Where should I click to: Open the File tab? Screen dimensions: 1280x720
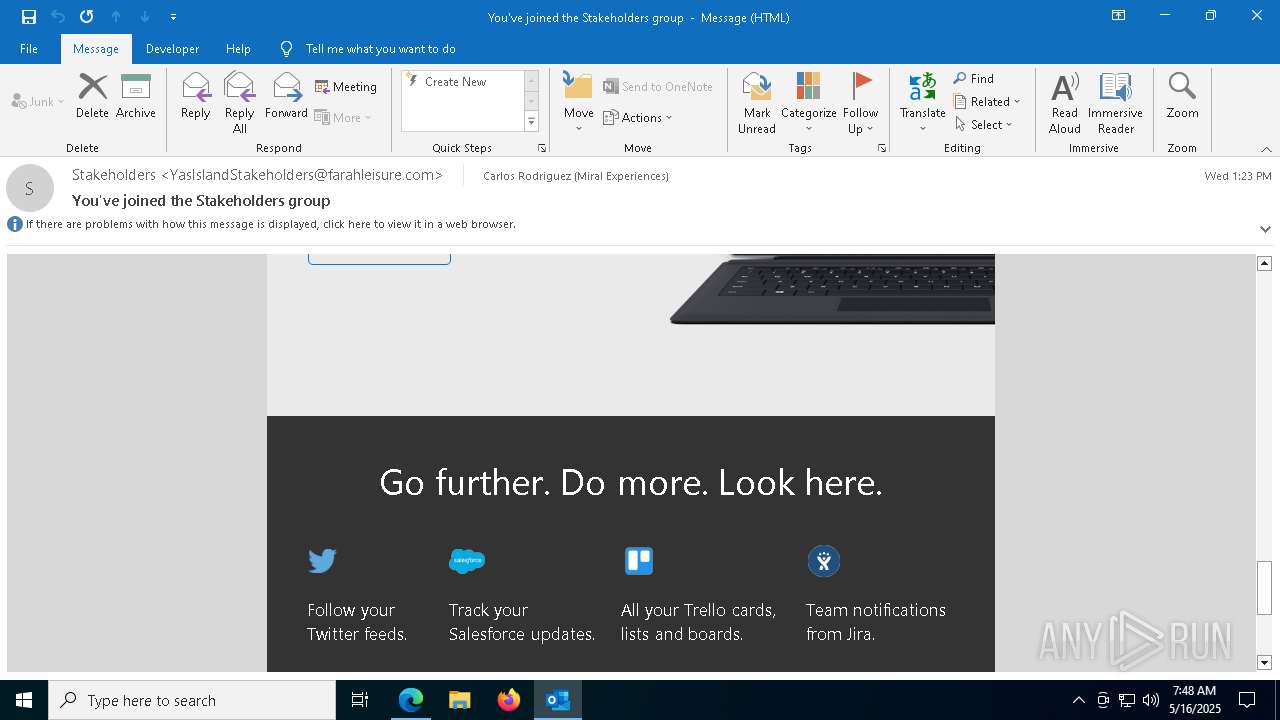[29, 48]
